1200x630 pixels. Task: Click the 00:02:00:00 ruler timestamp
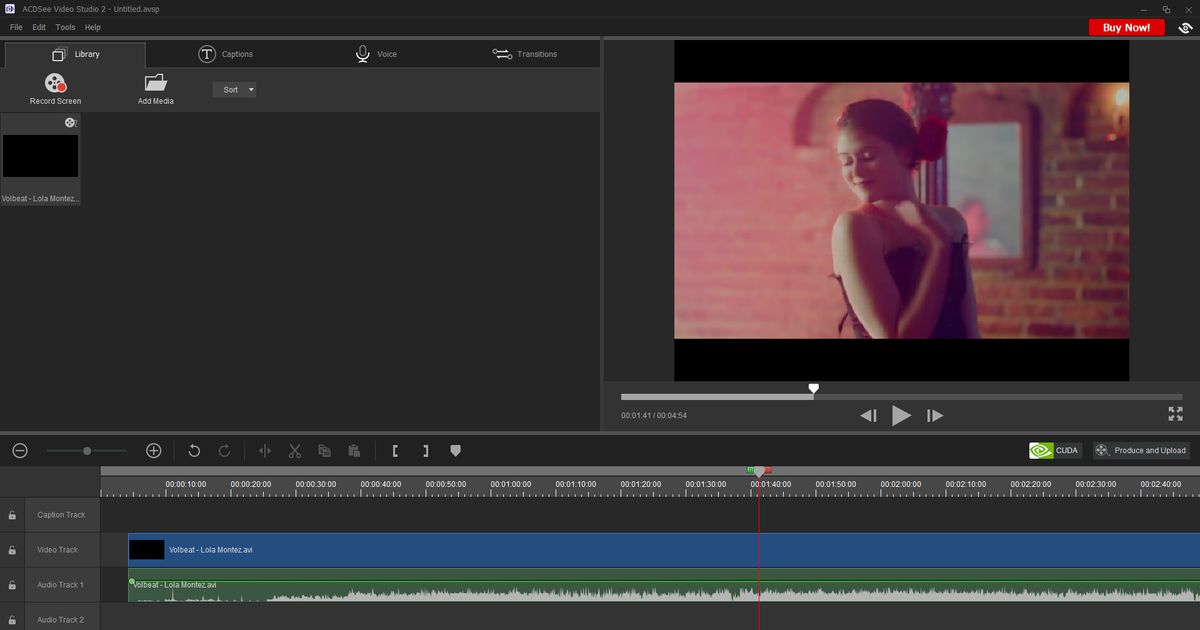point(901,485)
